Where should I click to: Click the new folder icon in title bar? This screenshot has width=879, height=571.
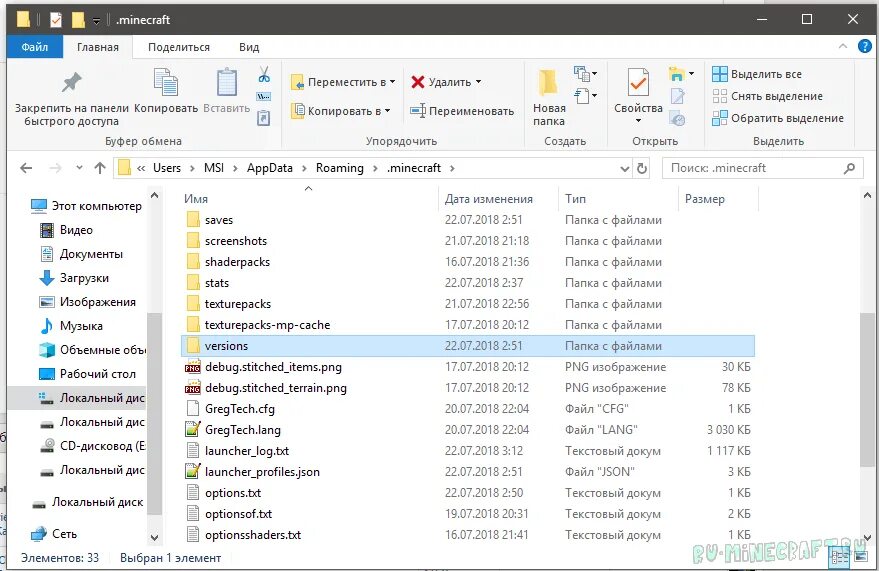pos(78,20)
